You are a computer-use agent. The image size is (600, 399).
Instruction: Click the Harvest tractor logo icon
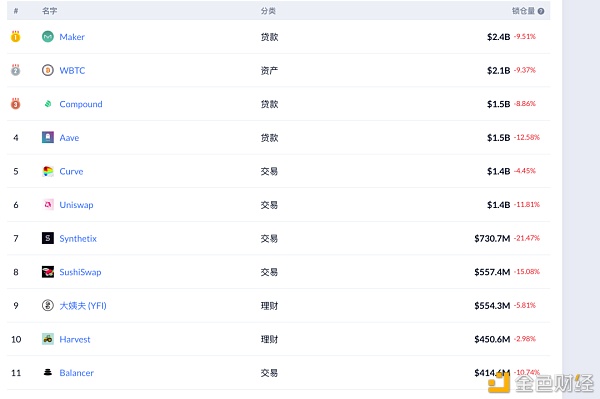48,339
